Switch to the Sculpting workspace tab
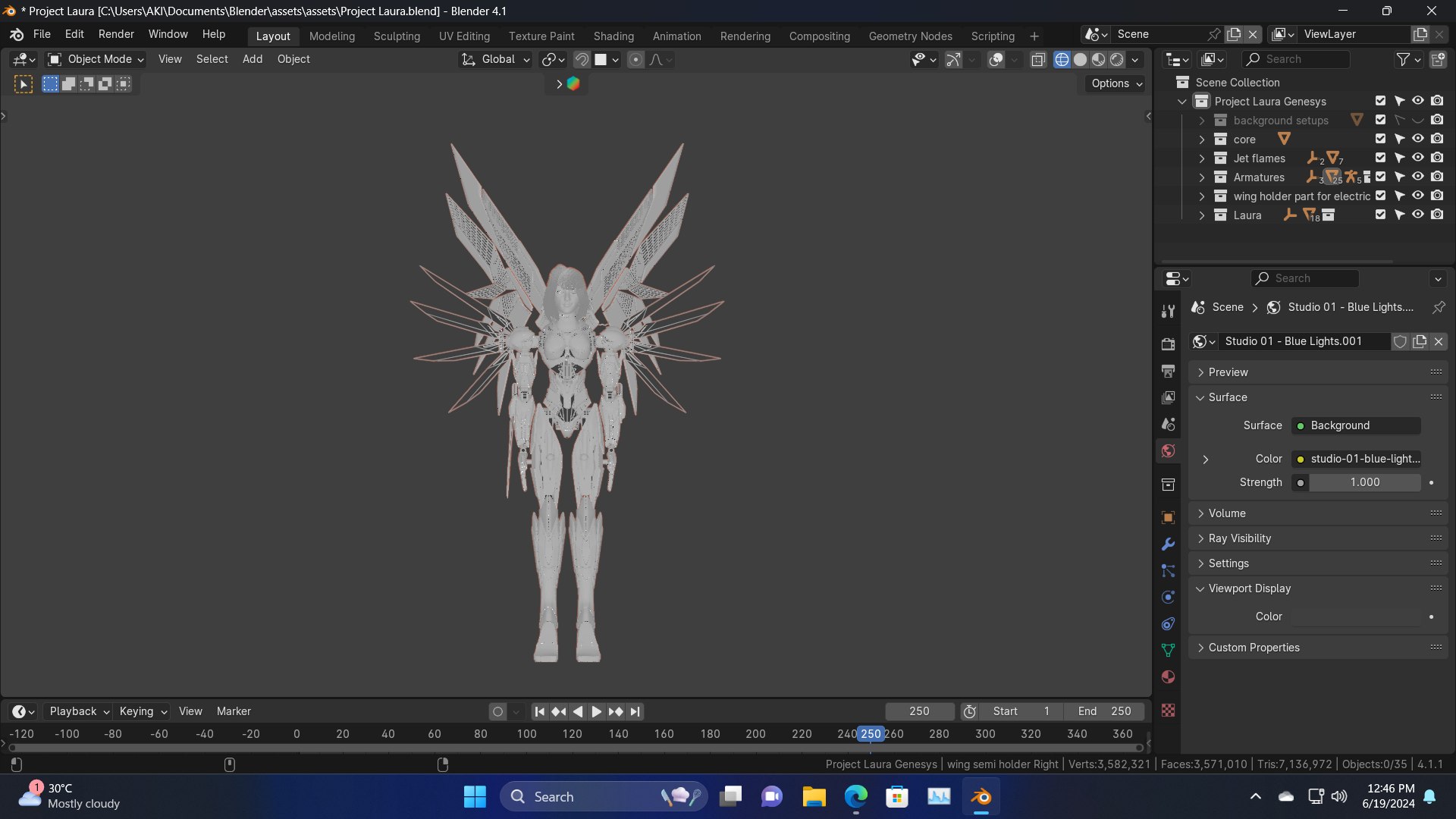The height and width of the screenshot is (819, 1456). [397, 36]
